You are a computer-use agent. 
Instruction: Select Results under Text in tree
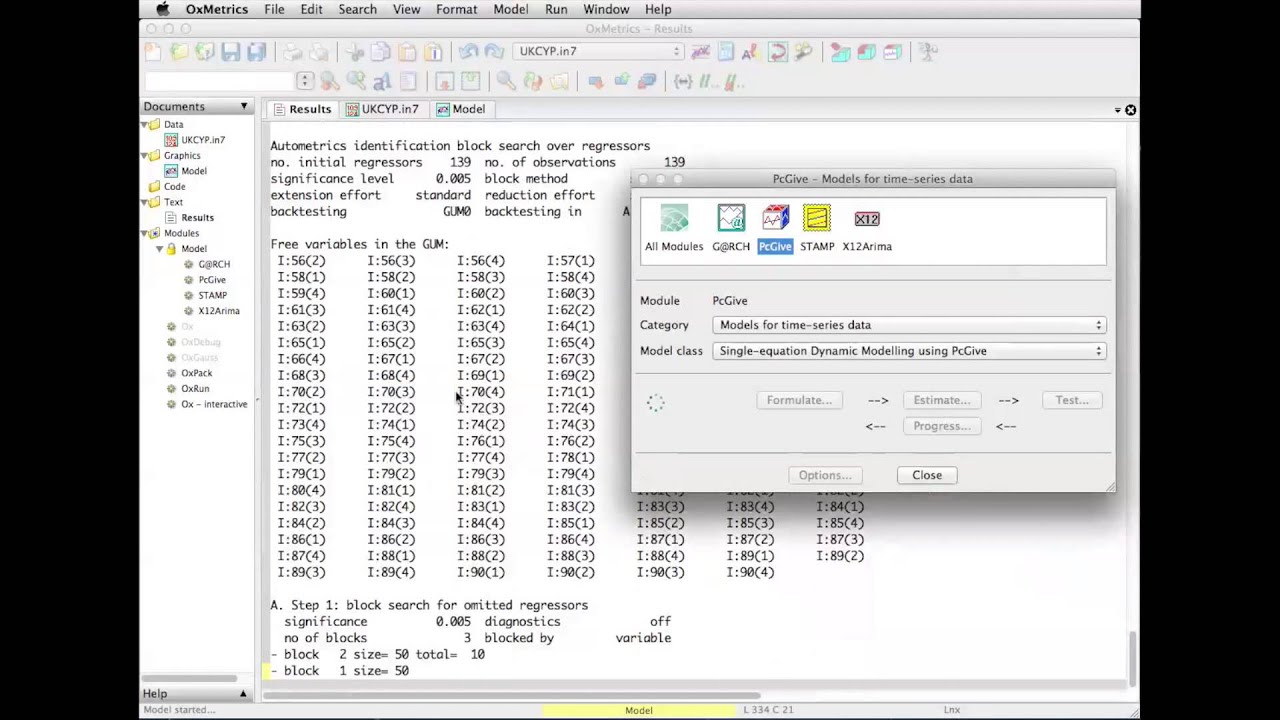pos(197,217)
